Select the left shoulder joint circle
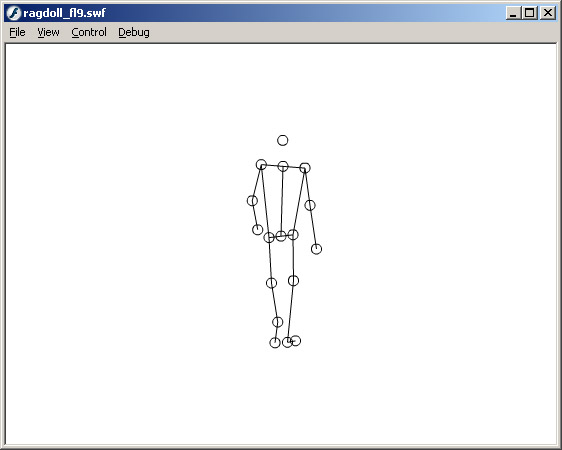This screenshot has width=562, height=450. (261, 165)
